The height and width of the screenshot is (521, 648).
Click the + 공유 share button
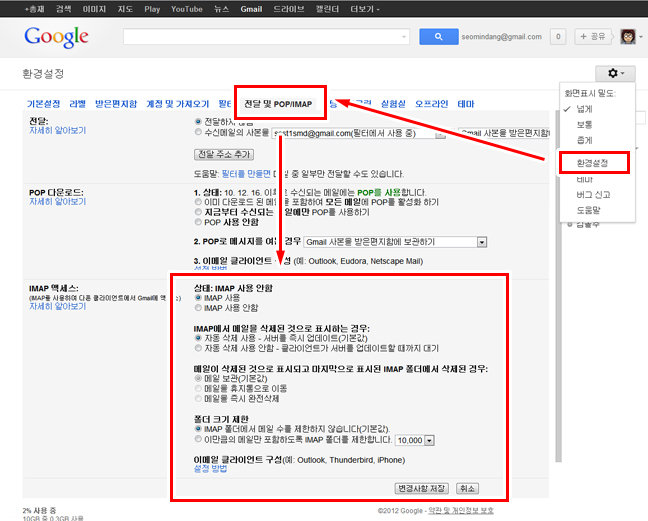(593, 37)
